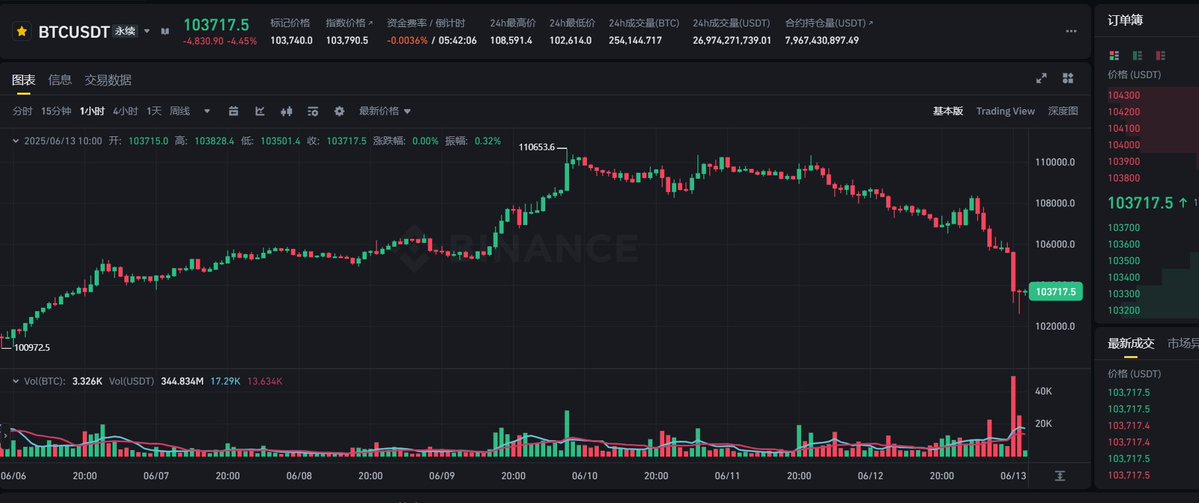The width and height of the screenshot is (1199, 503).
Task: Collapse the OHLC data line chevron
Action: (16, 141)
